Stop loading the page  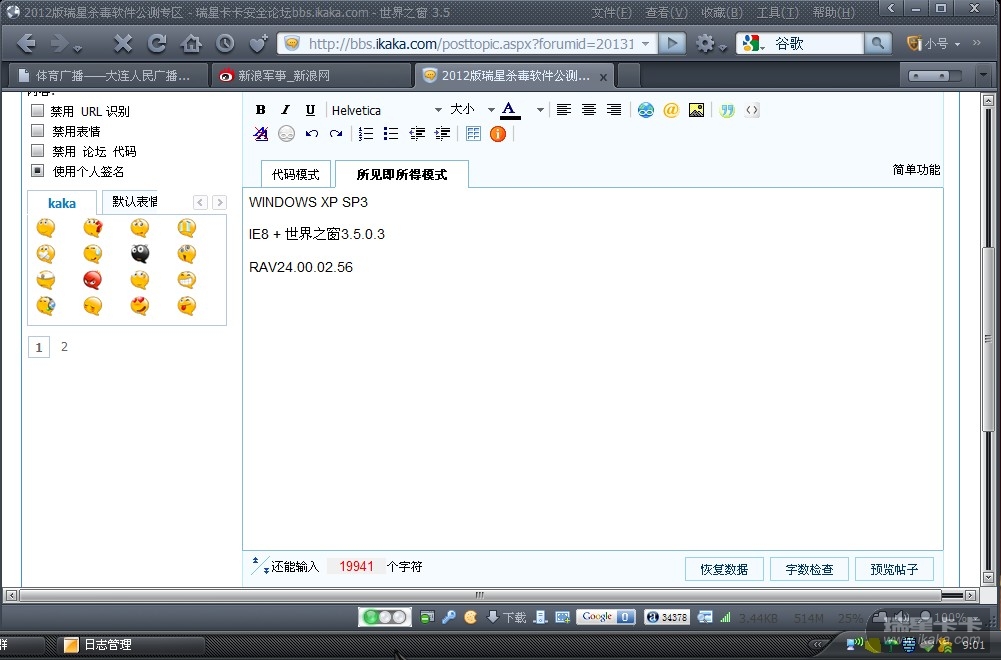click(x=123, y=43)
